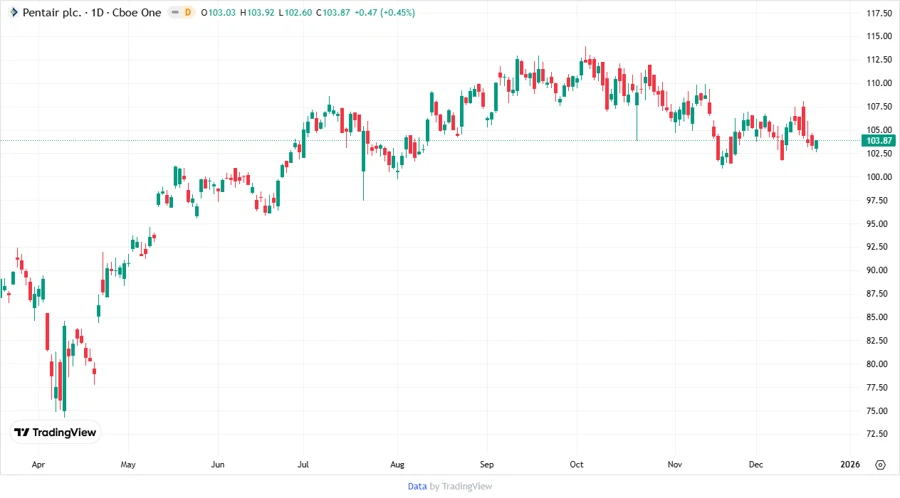Click the 115.00 price axis label
The image size is (900, 498).
point(879,36)
